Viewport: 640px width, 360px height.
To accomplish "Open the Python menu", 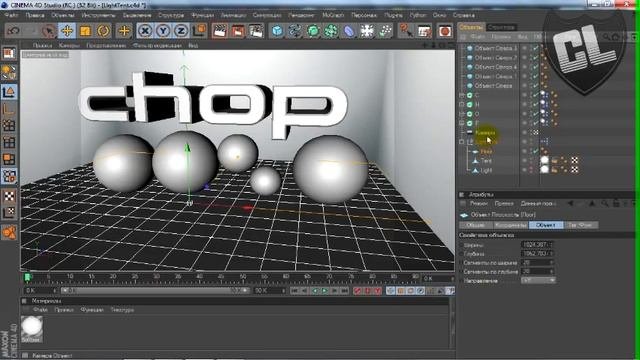I will (x=418, y=15).
